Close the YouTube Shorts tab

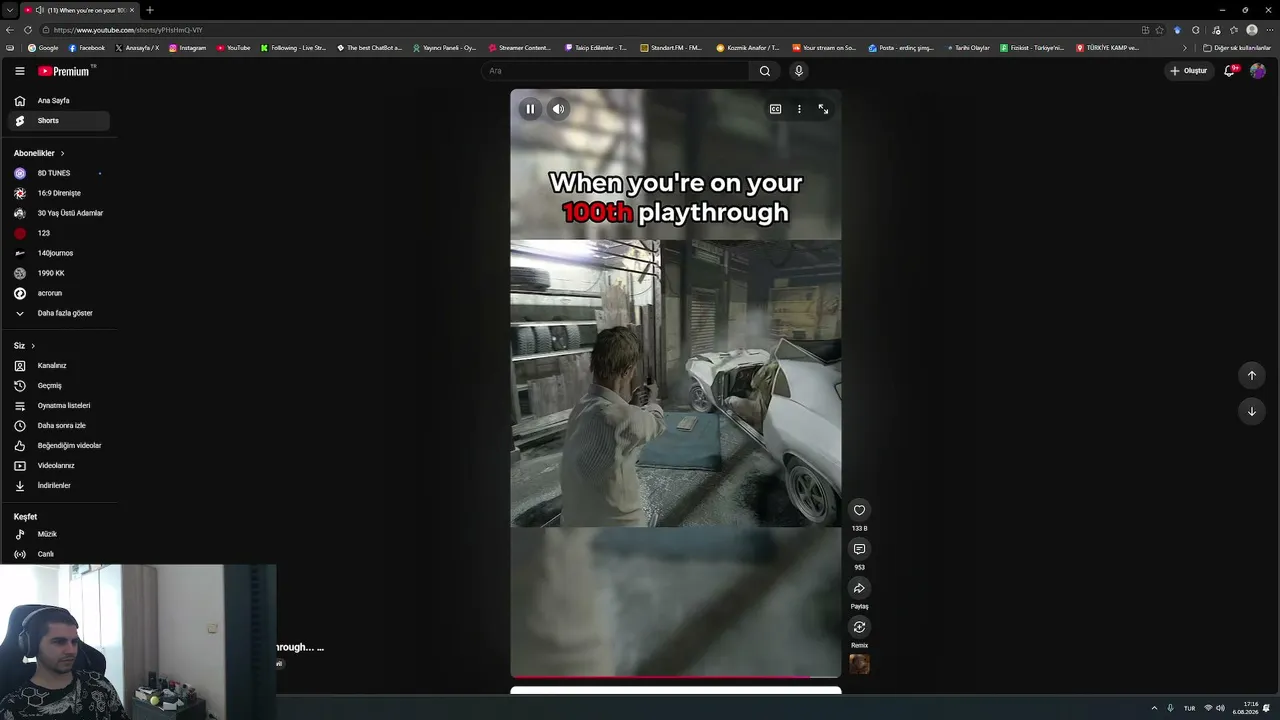coord(131,10)
